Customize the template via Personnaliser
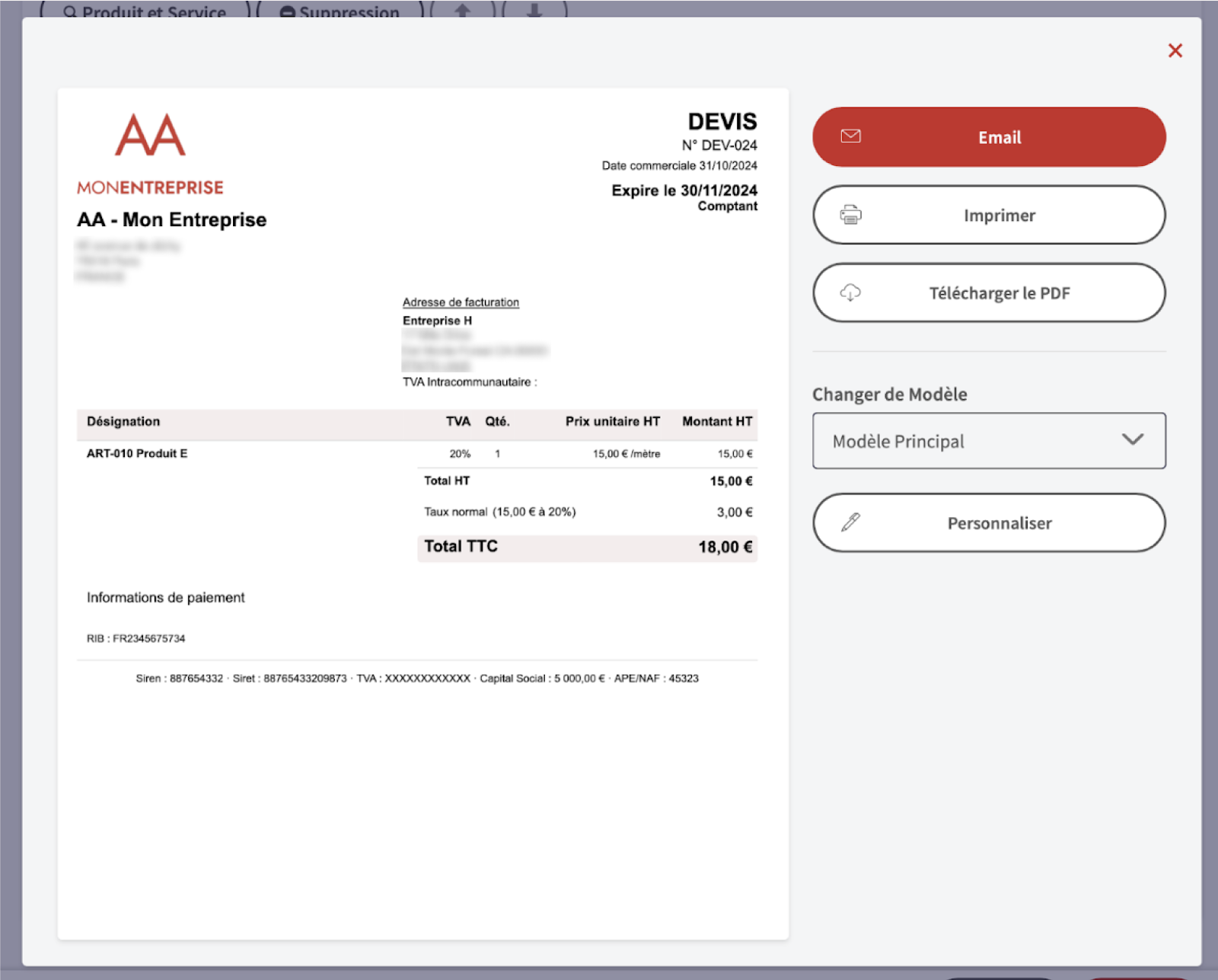1218x980 pixels. (989, 522)
